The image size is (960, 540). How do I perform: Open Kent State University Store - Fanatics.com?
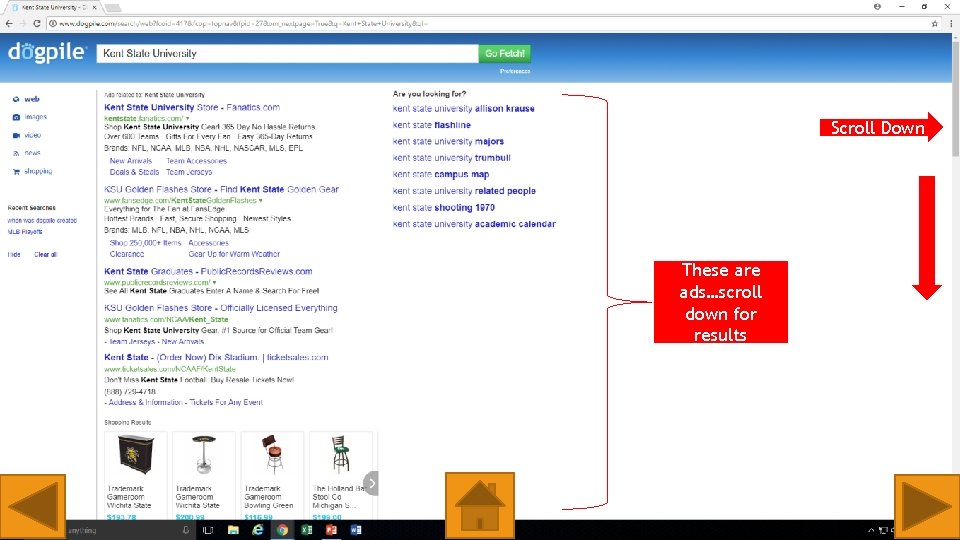click(192, 107)
